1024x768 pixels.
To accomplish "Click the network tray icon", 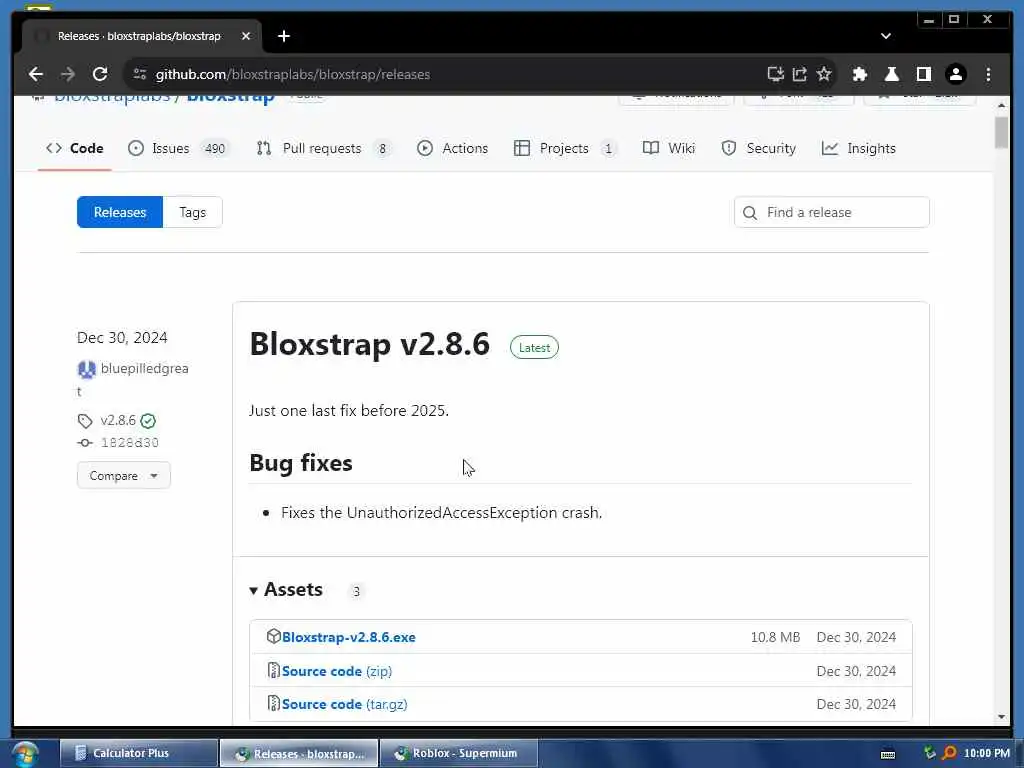I will (x=930, y=752).
